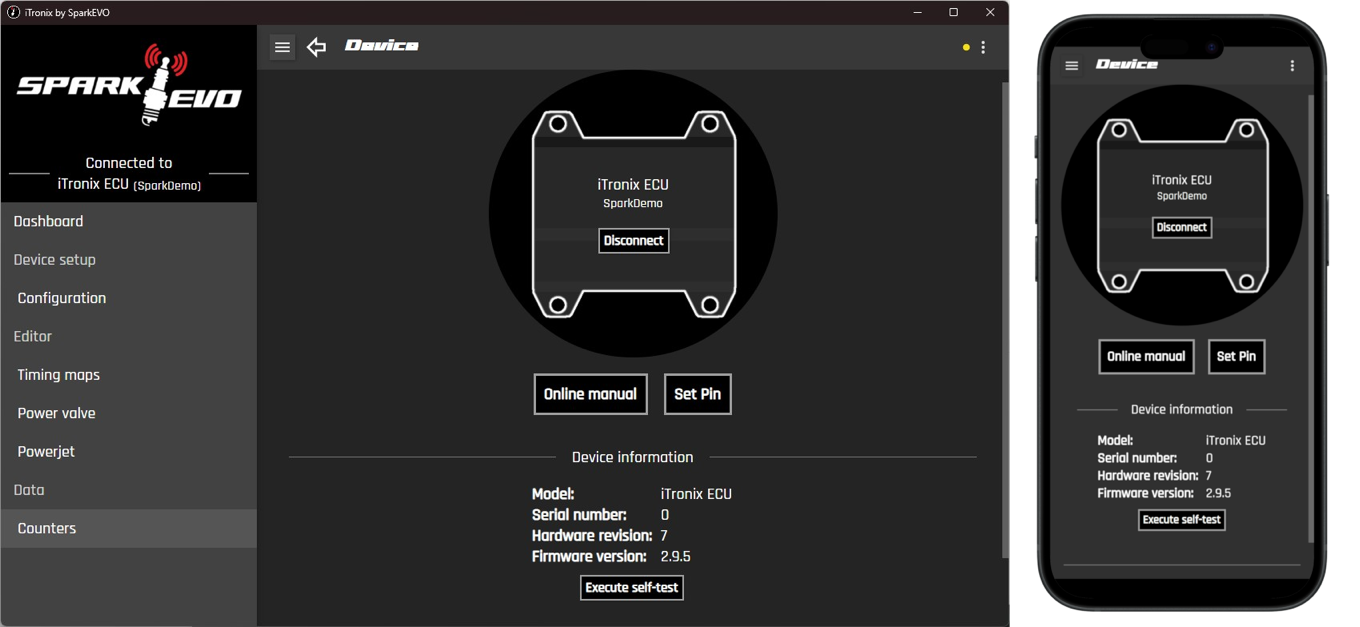The width and height of the screenshot is (1360, 627).
Task: Click the back arrow icon beside Device title
Action: pyautogui.click(x=317, y=47)
